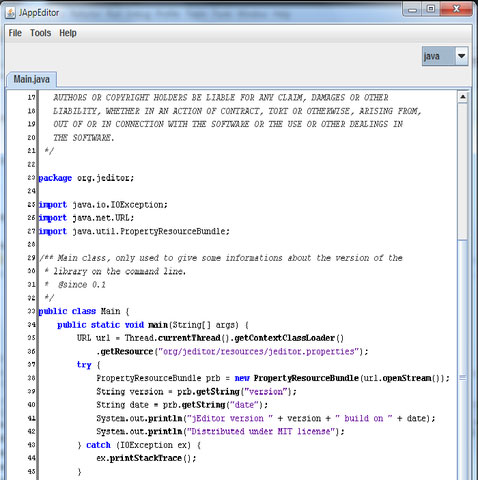Click the scrollbar up arrow
The width and height of the screenshot is (478, 480).
click(463, 97)
